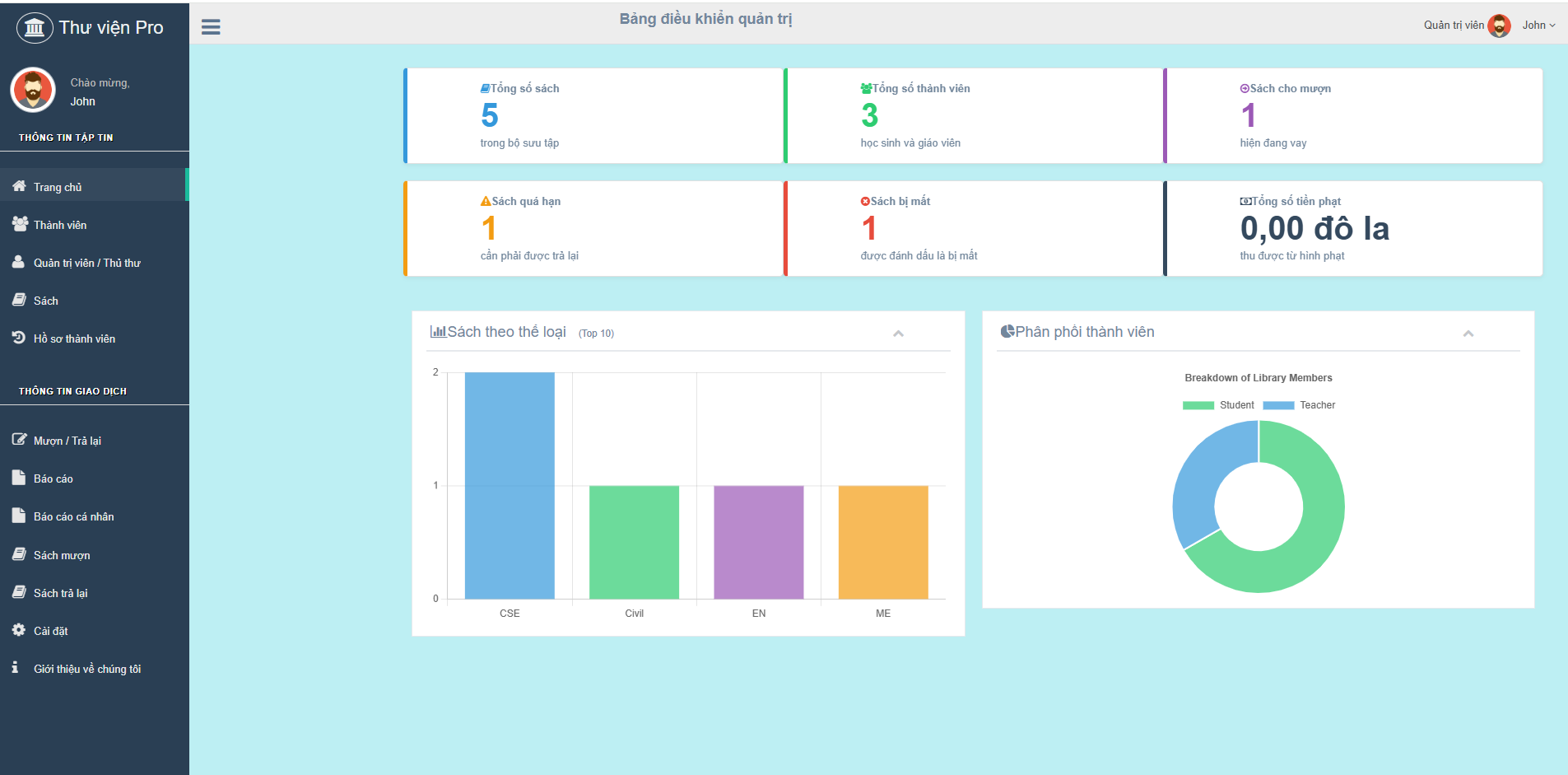Screen dimensions: 1568x775
Task: Go to Quản trị viên / Thủ thư
Action: (x=86, y=263)
